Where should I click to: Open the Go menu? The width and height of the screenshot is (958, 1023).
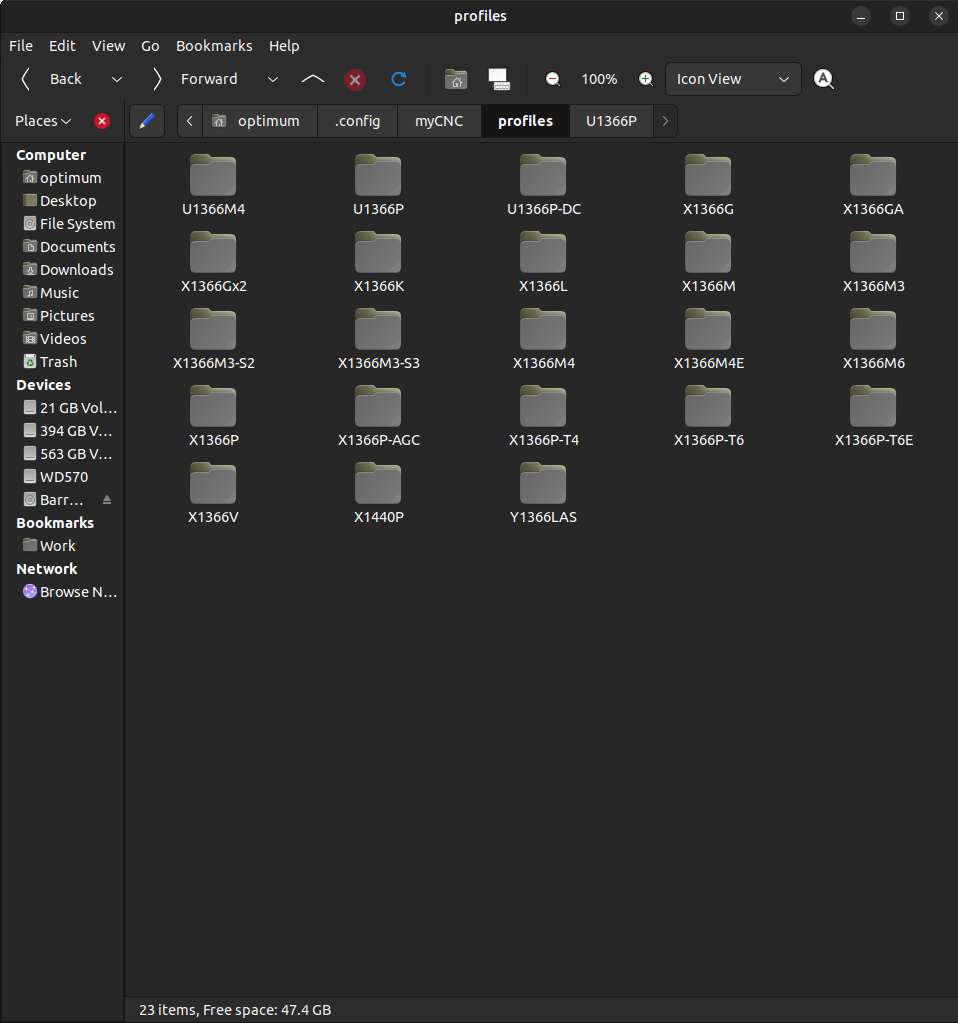150,46
